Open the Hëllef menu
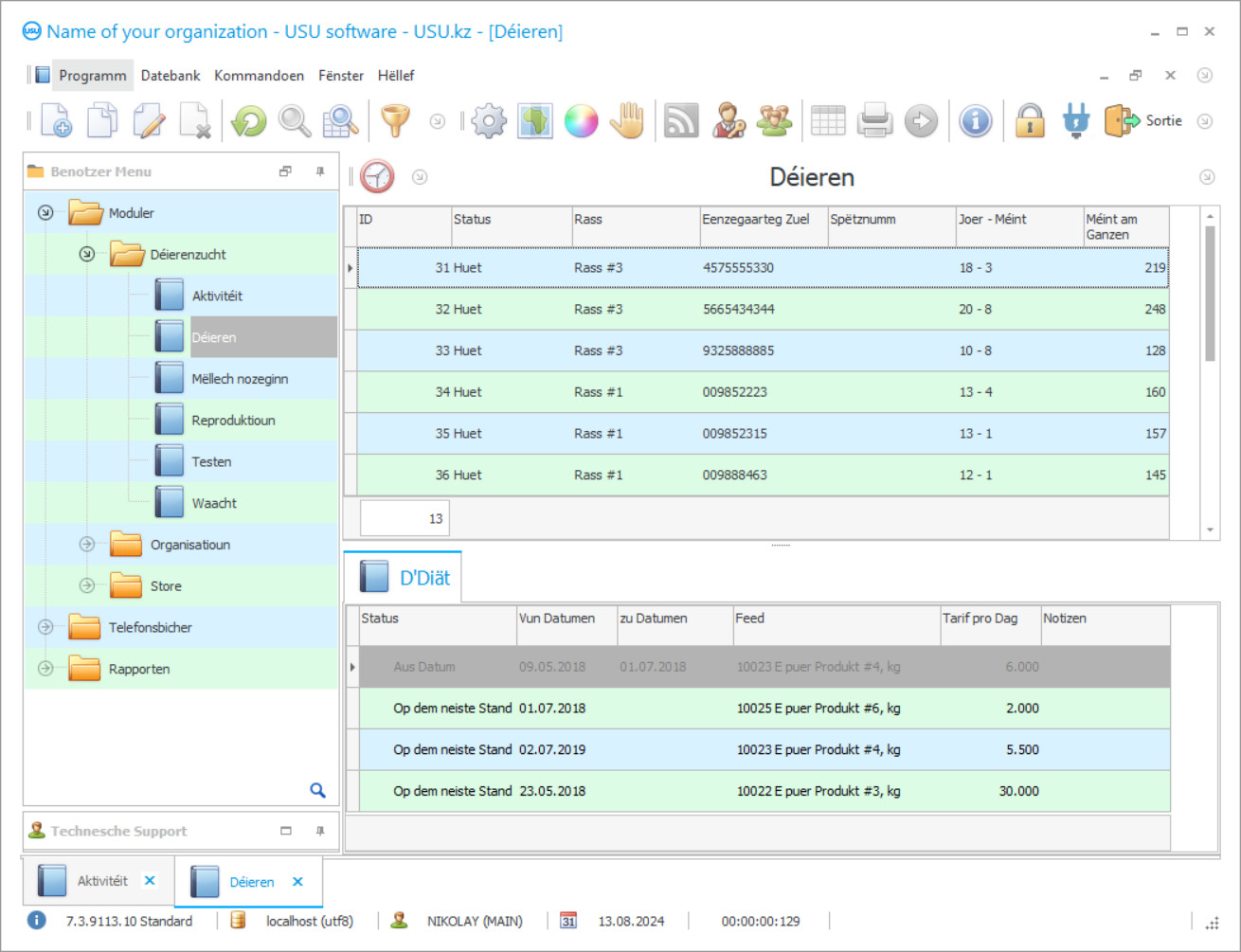This screenshot has height=952, width=1241. (396, 76)
